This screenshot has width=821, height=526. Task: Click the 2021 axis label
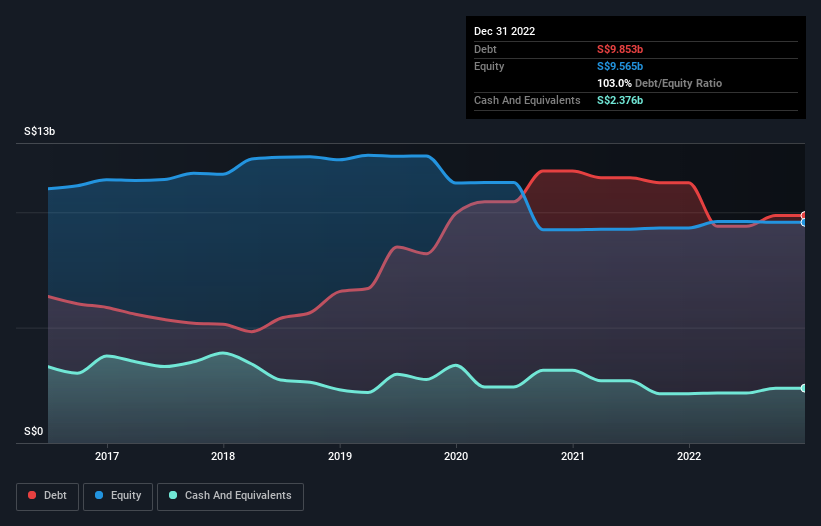tap(573, 456)
